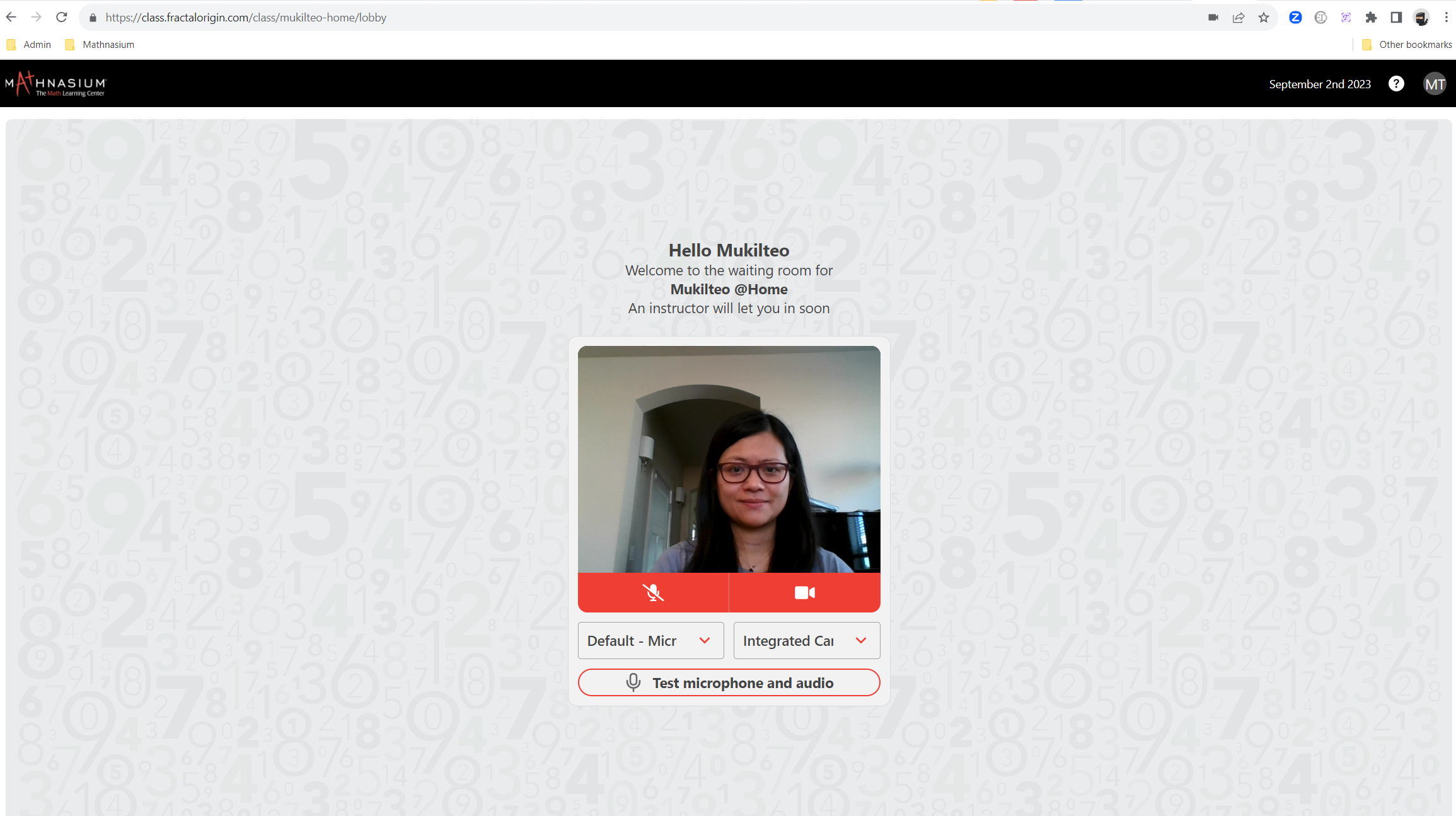Open the MT user account avatar
Screen dimensions: 1456x816
coord(1435,84)
